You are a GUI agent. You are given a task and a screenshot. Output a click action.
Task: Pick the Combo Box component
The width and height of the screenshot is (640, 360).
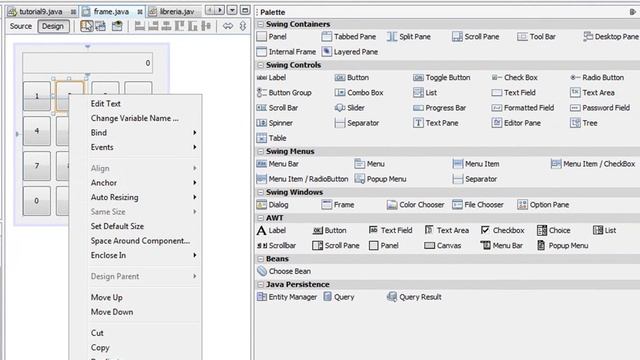[359, 93]
